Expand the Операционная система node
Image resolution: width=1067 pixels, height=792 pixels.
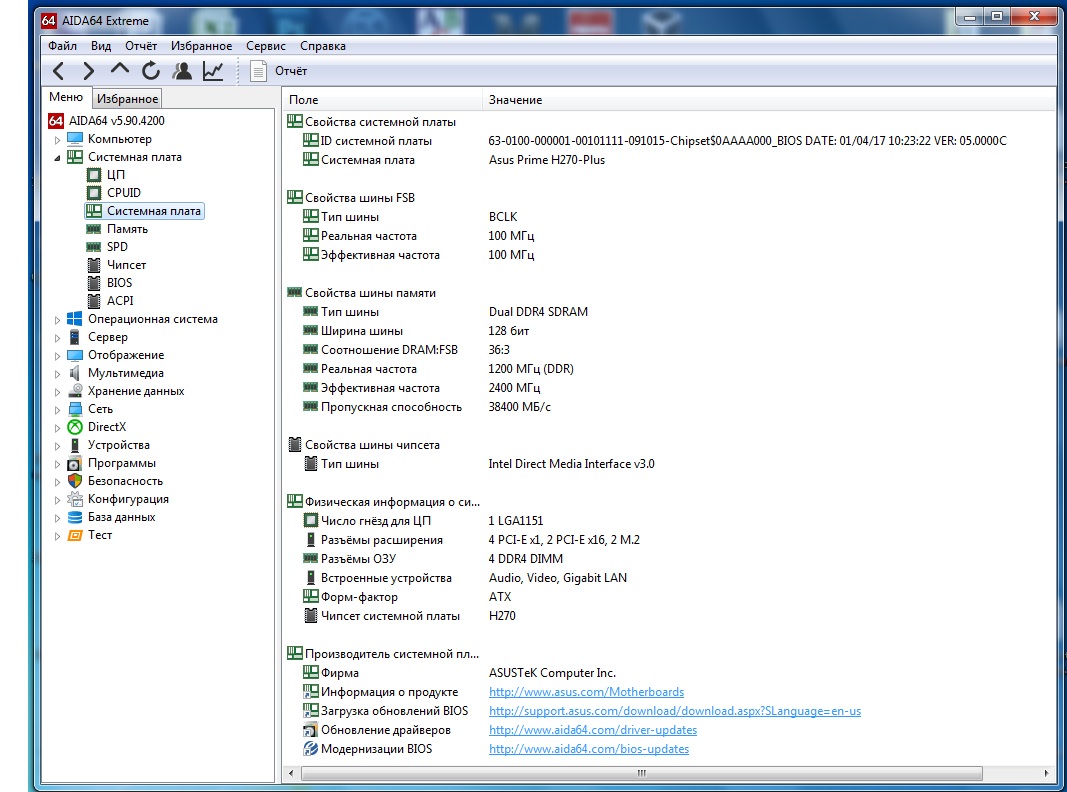(58, 320)
